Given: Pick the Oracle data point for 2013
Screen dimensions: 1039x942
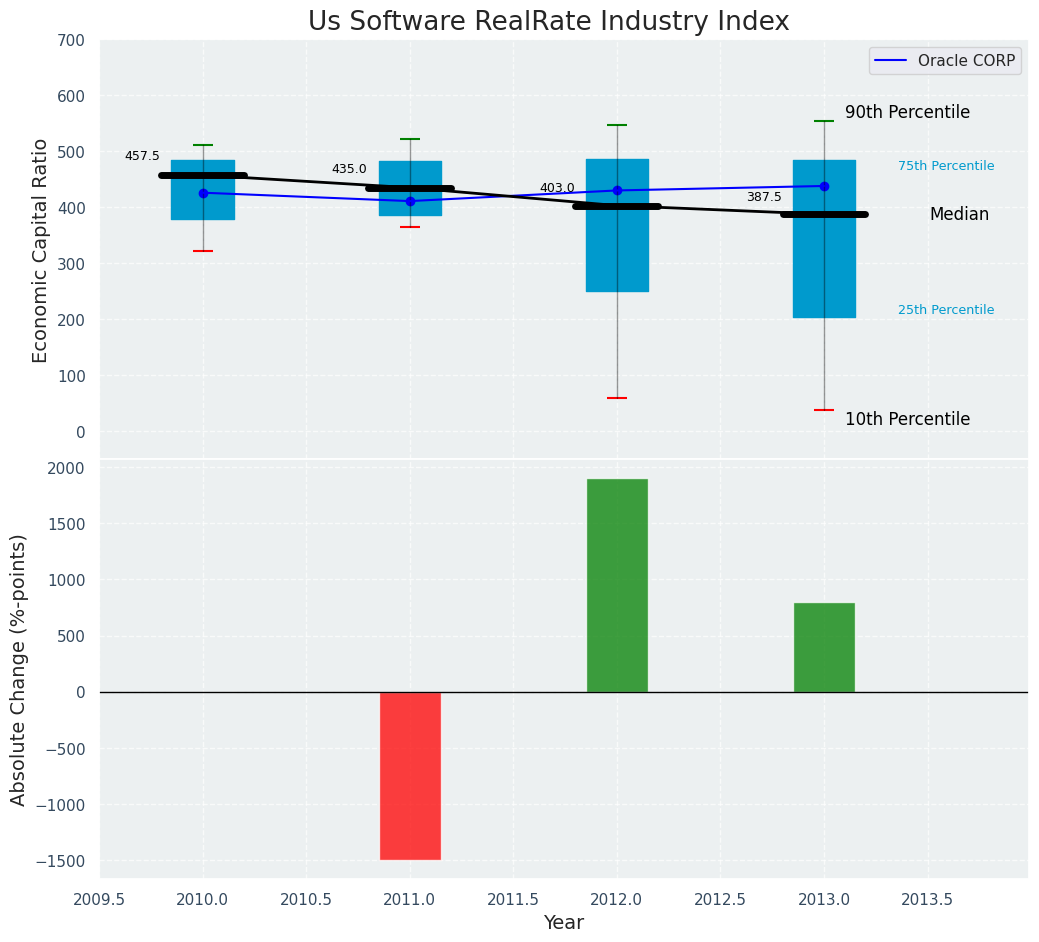Looking at the screenshot, I should coord(824,186).
